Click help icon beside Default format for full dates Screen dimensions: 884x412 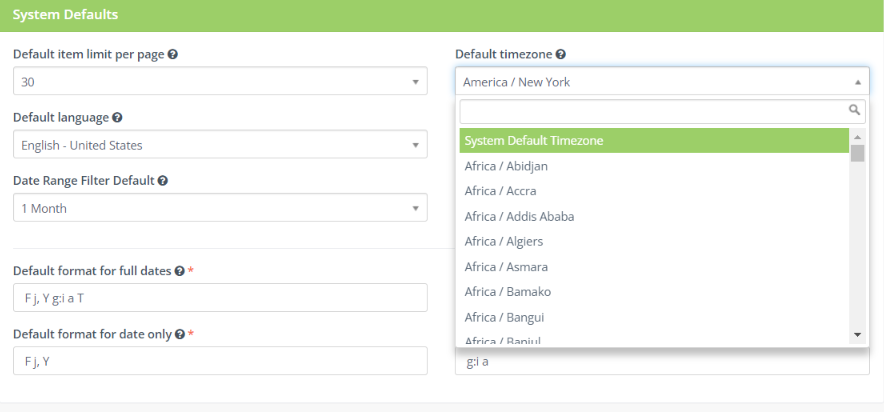pos(179,271)
